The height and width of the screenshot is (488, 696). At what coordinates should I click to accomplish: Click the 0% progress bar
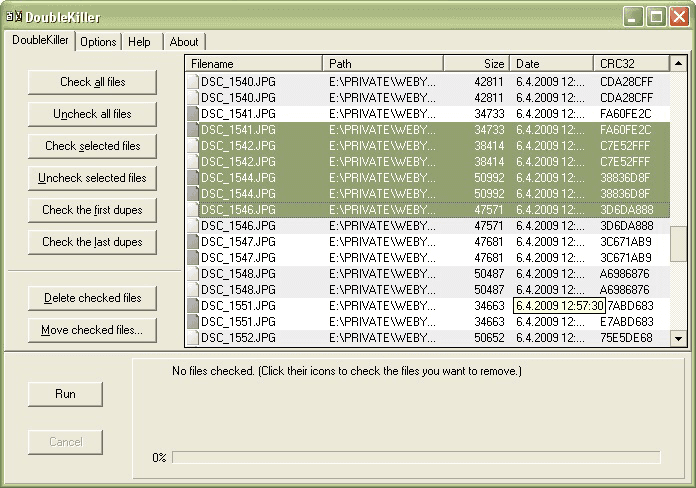tap(416, 457)
